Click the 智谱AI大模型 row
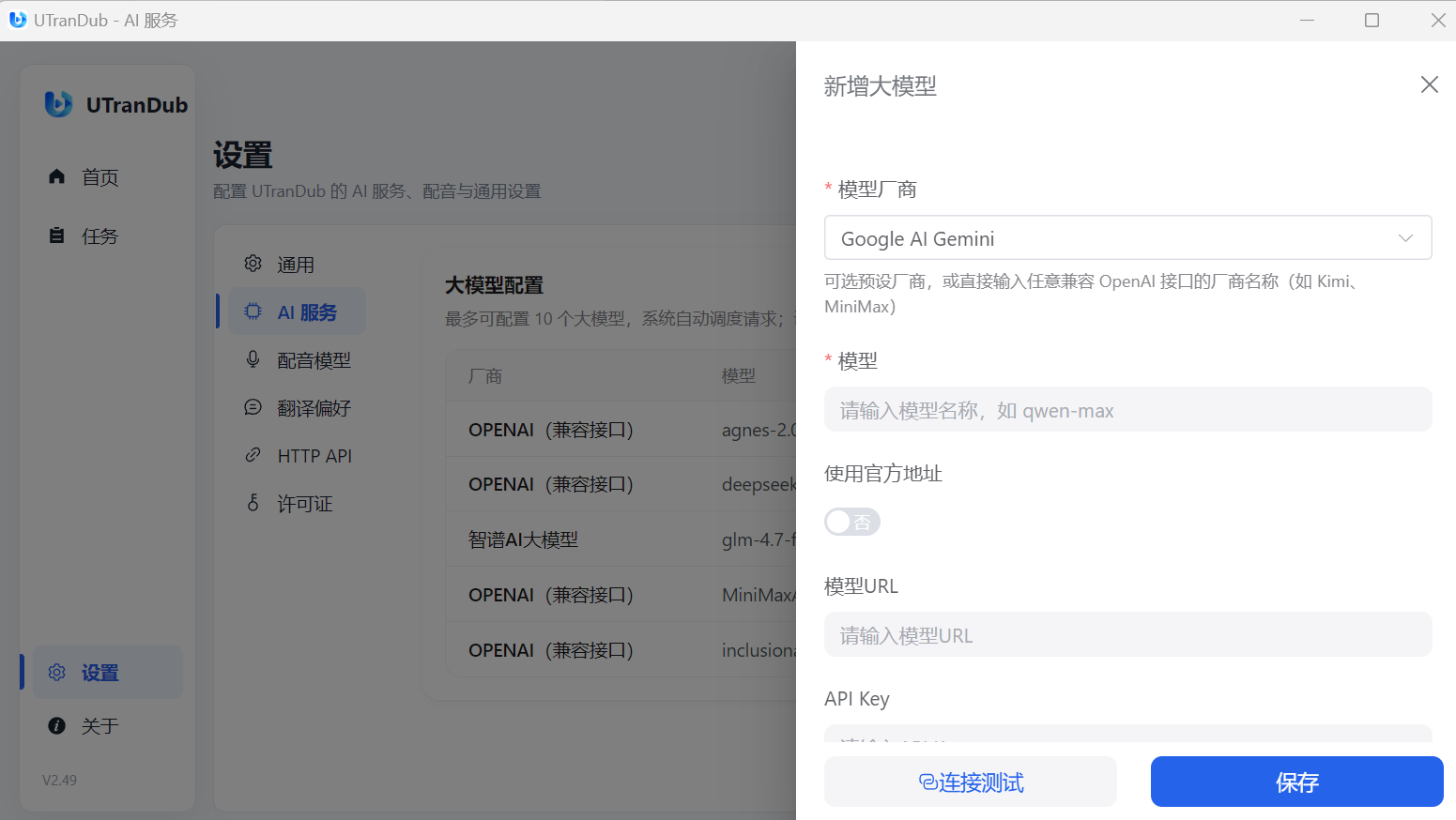 tap(621, 539)
